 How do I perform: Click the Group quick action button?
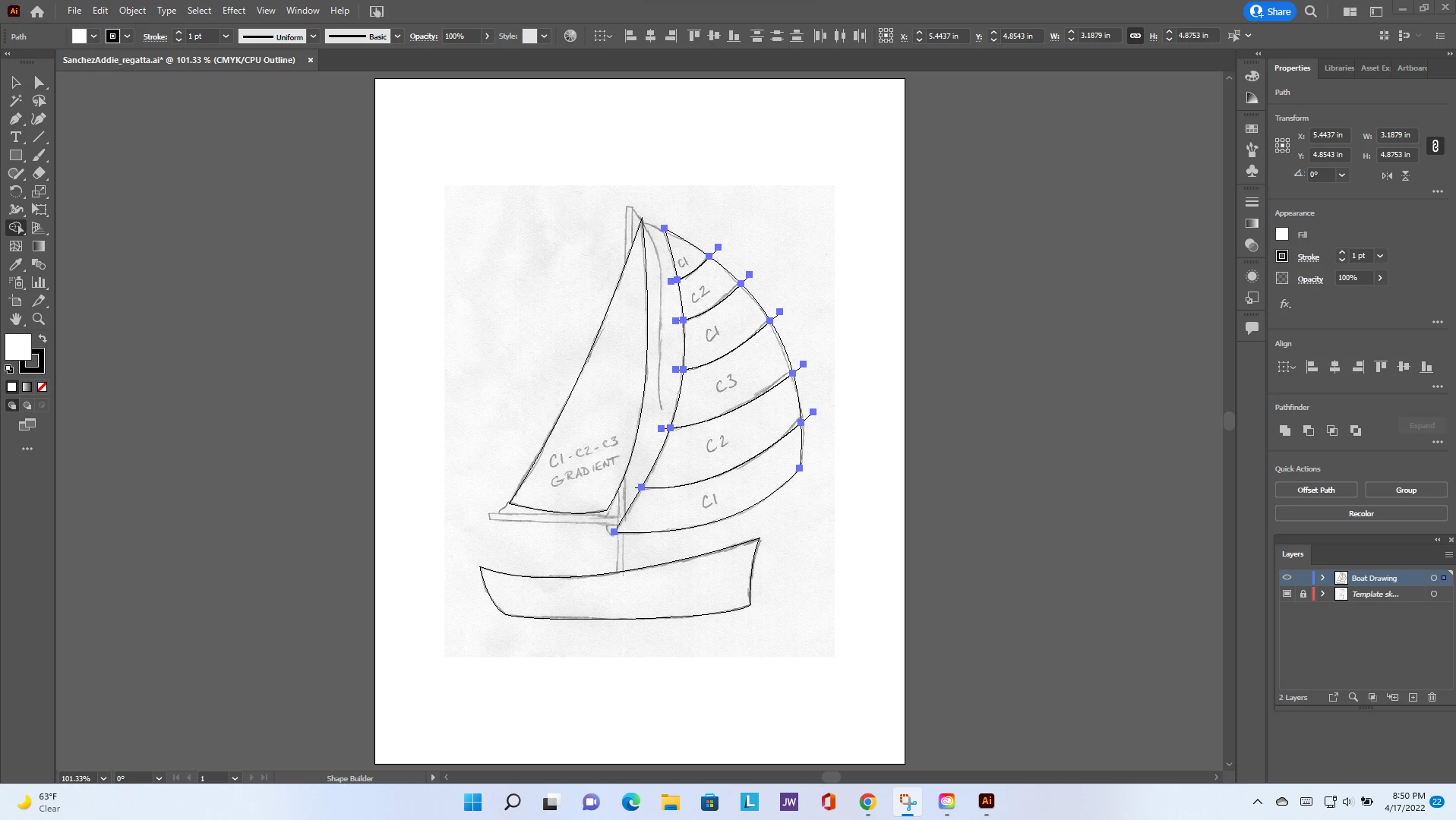[1406, 490]
